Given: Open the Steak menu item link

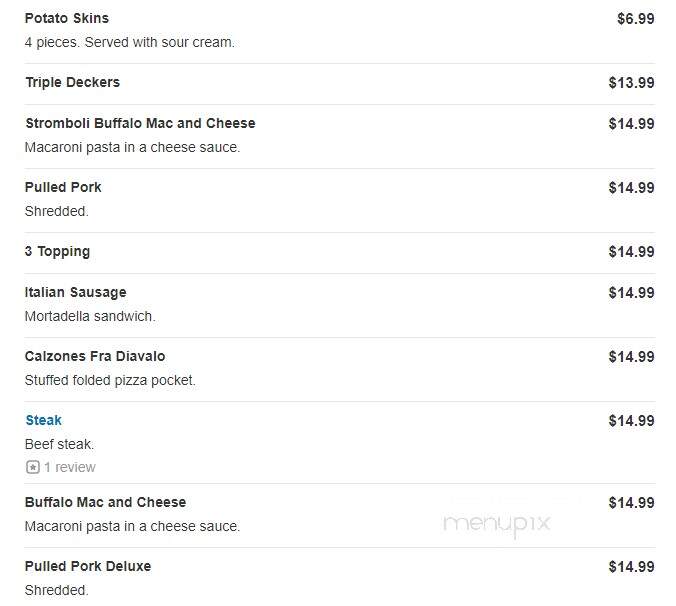Looking at the screenshot, I should pos(44,420).
